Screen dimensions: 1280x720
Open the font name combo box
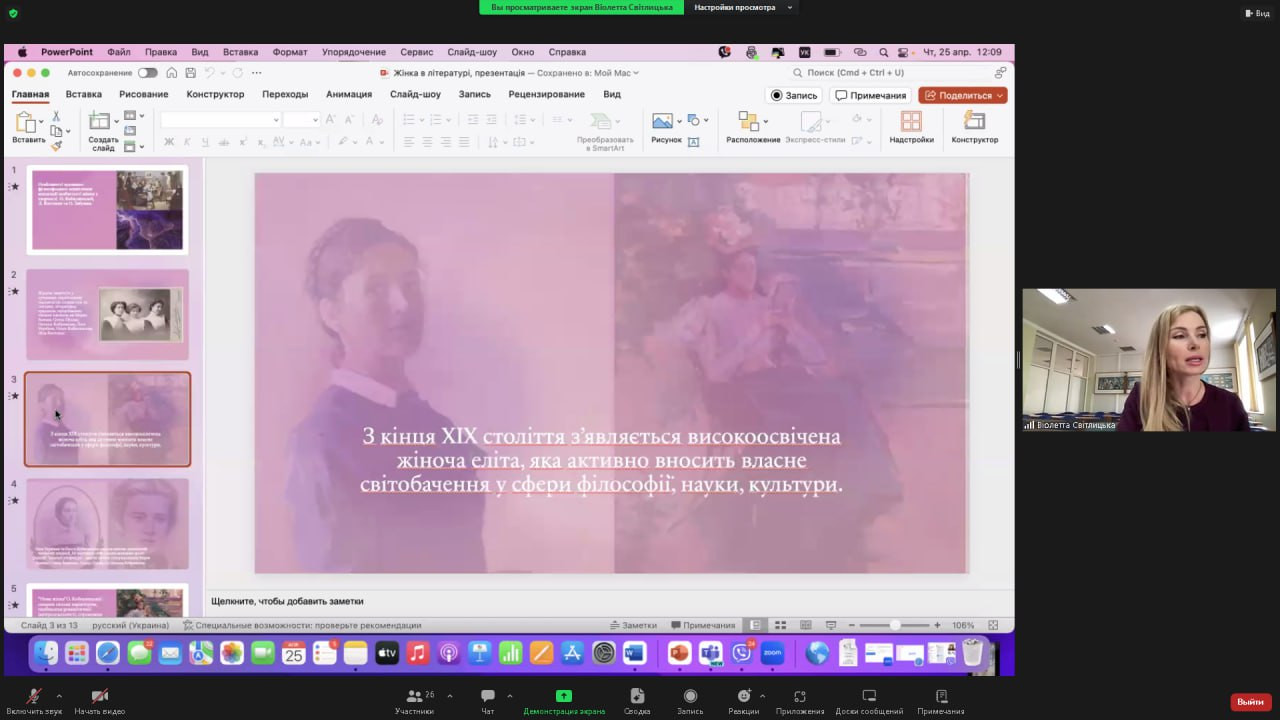220,120
